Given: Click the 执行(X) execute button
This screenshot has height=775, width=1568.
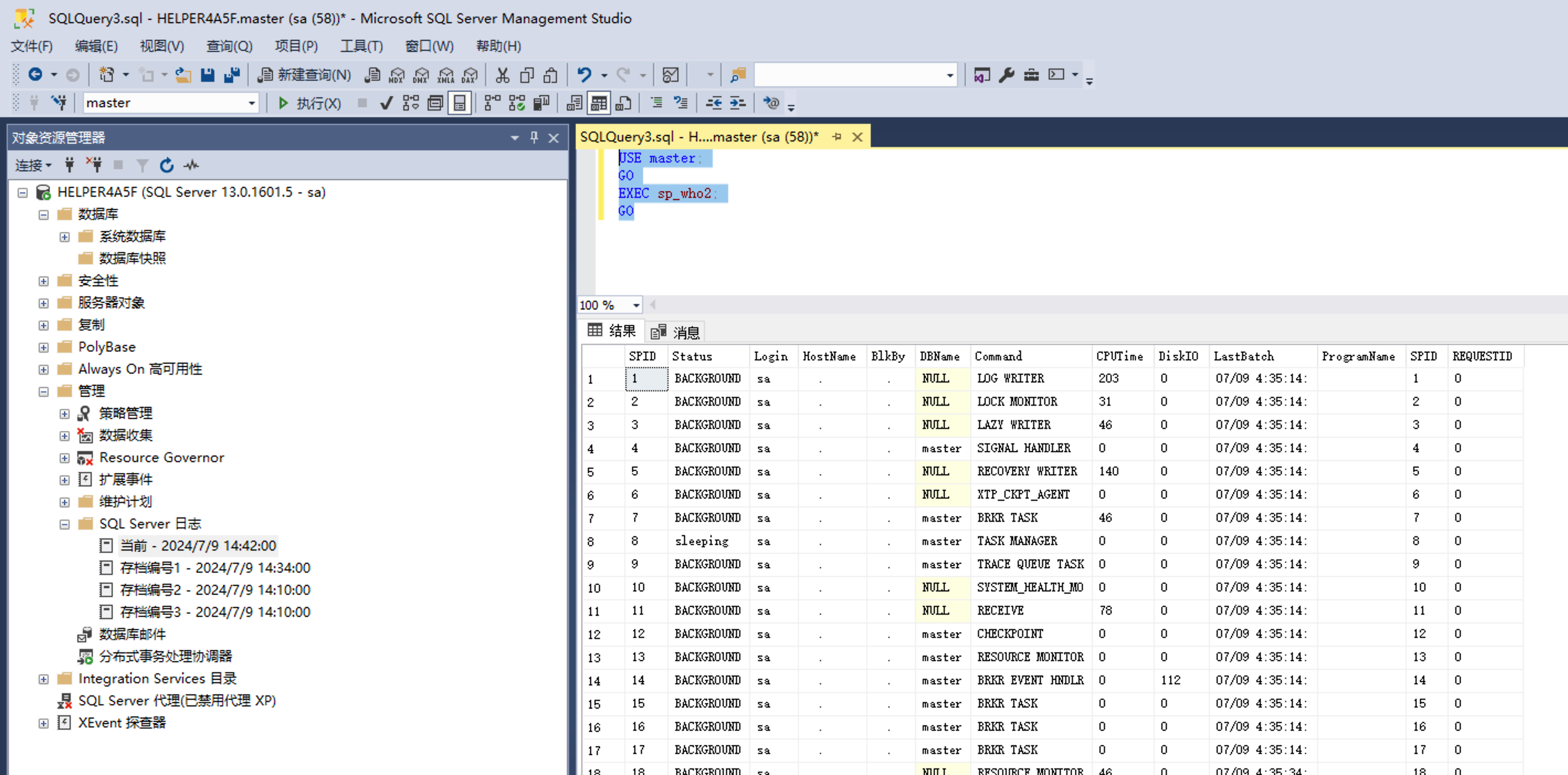Looking at the screenshot, I should coord(309,103).
